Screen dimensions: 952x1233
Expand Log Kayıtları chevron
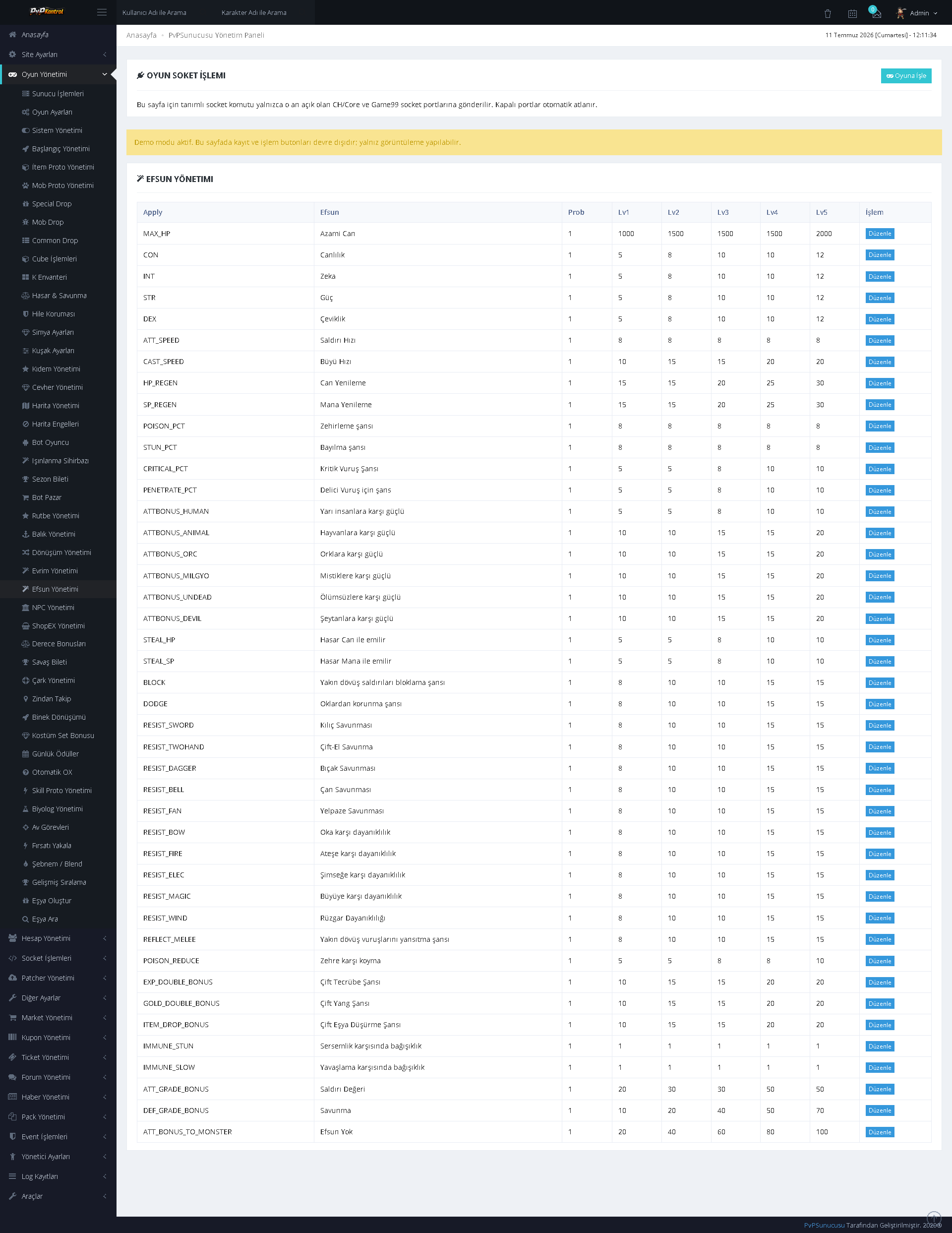coord(105,1176)
